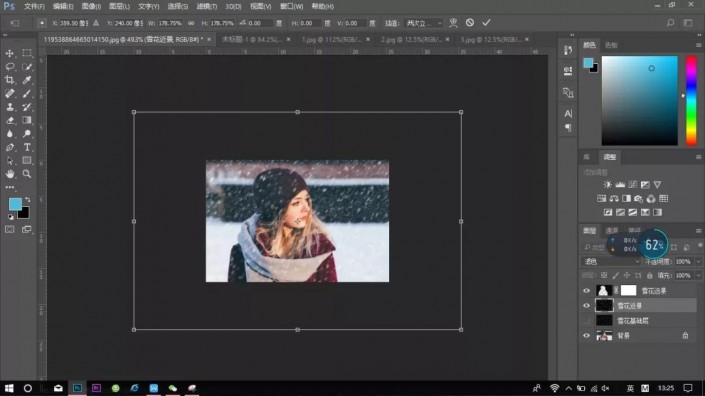Open the layer blend mode dropdown
This screenshot has width=705, height=396.
point(611,262)
